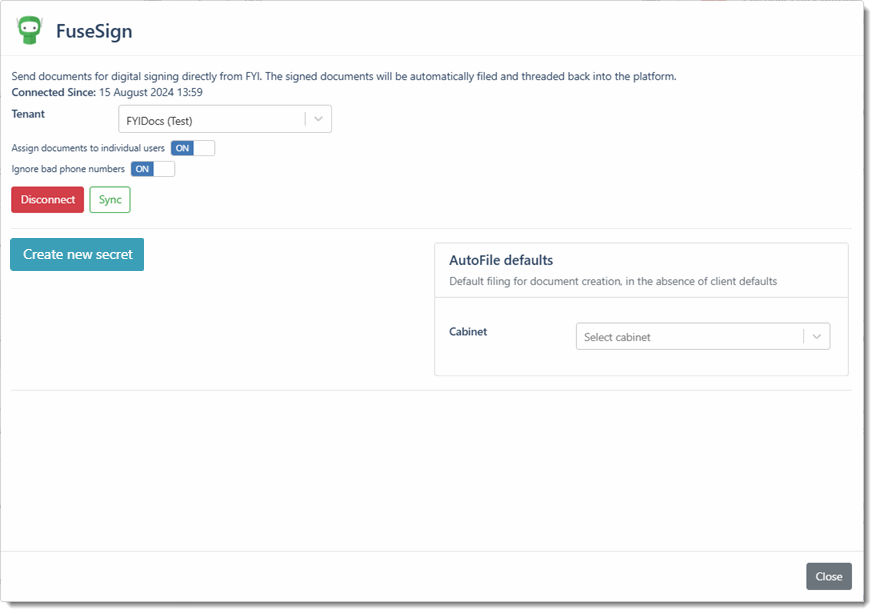The width and height of the screenshot is (876, 614).
Task: Click the Sync button
Action: coord(110,199)
